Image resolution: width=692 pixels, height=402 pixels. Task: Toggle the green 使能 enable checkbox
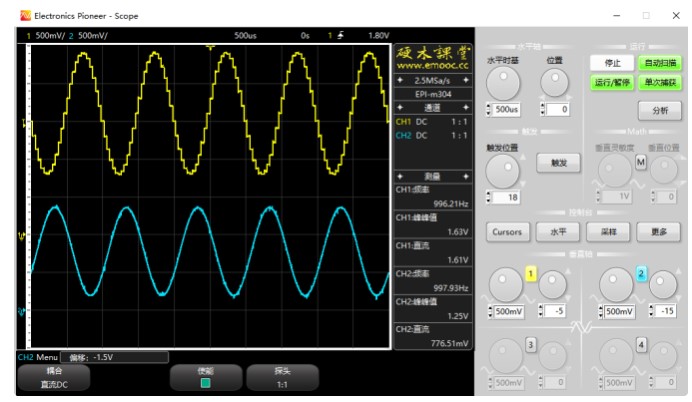[205, 383]
